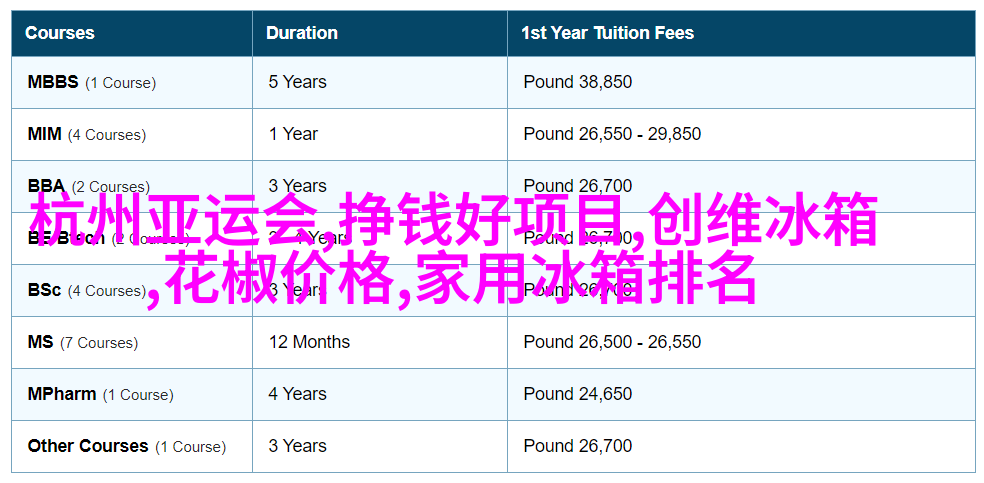The width and height of the screenshot is (984, 483).
Task: Click the Pound 38,850 fee cell
Action: 578,82
